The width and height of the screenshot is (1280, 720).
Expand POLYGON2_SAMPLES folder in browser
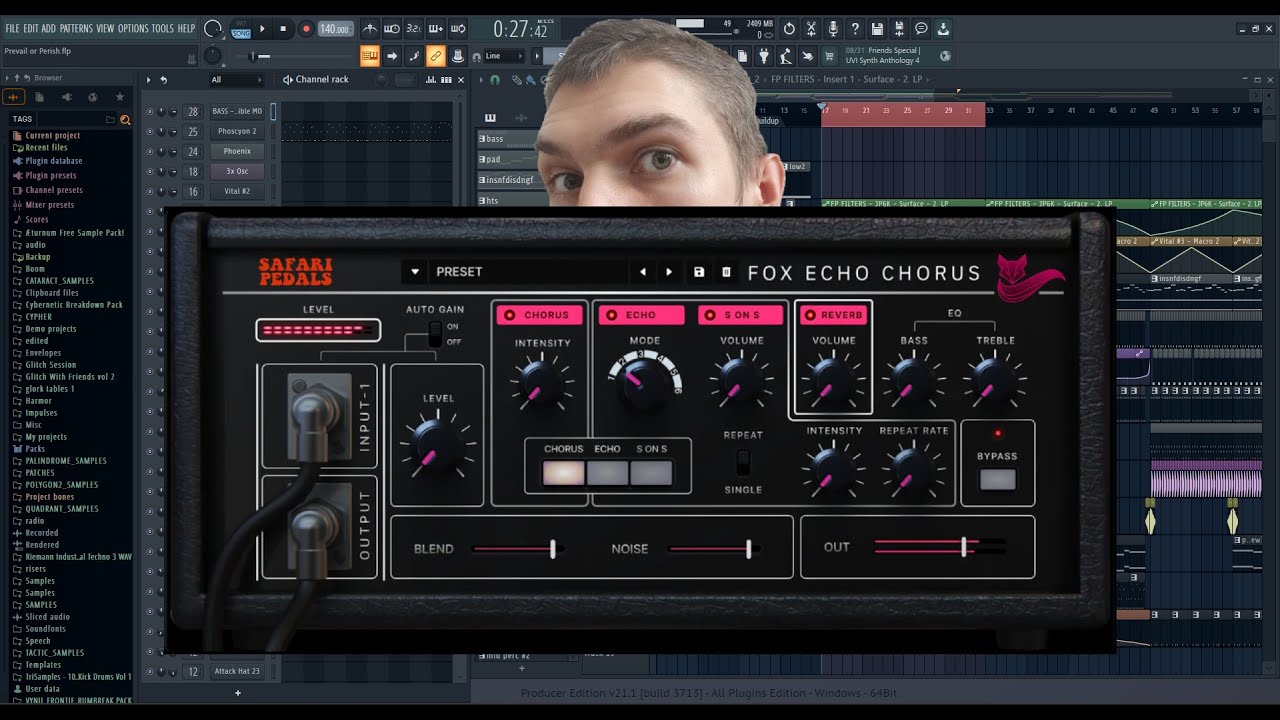coord(62,485)
